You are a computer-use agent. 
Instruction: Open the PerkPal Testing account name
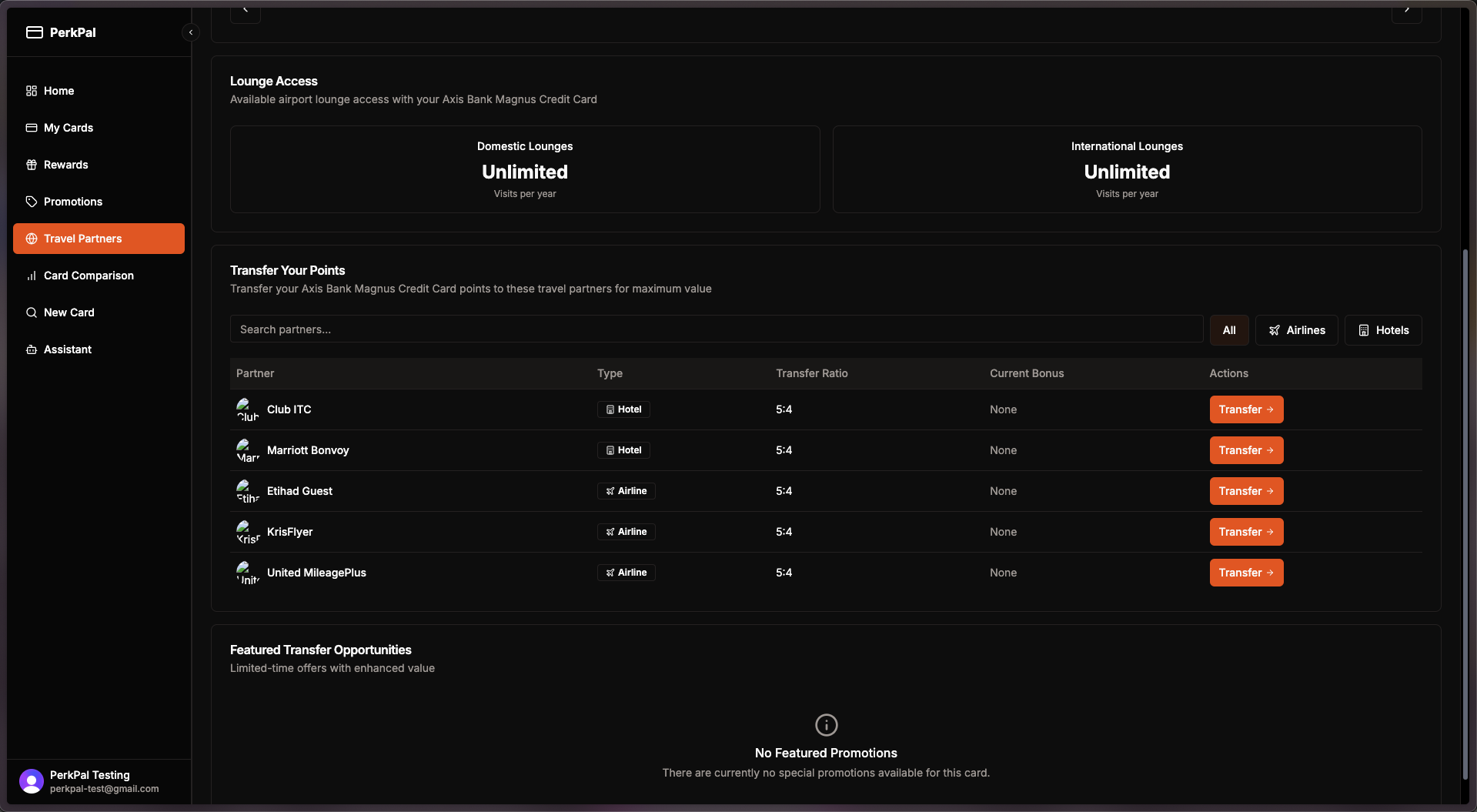pyautogui.click(x=90, y=775)
